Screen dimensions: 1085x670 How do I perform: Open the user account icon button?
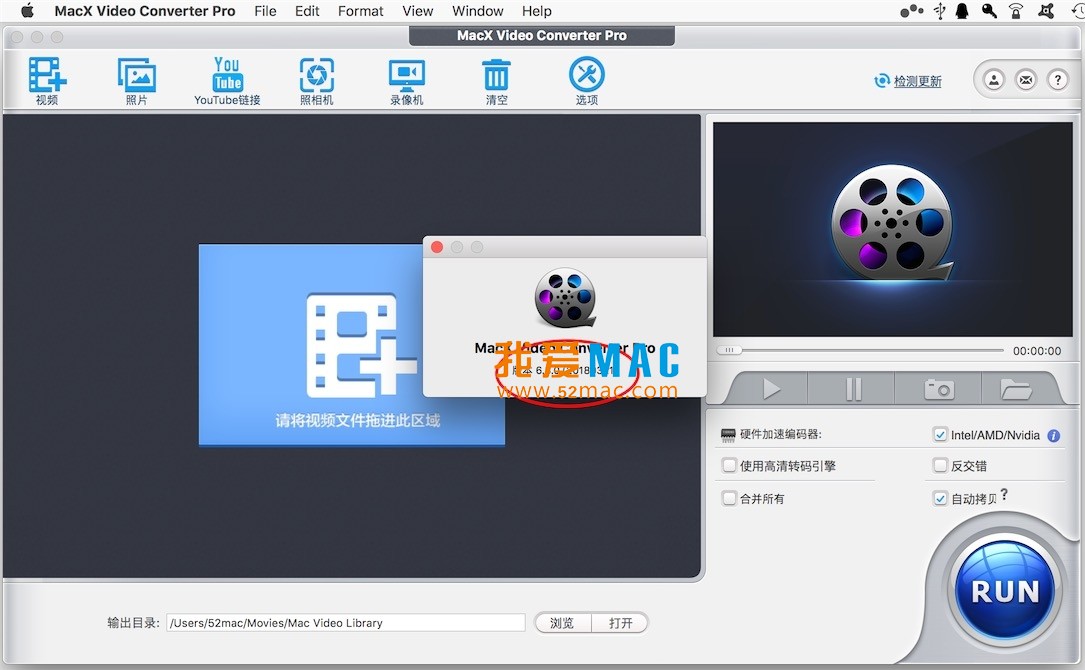click(994, 80)
